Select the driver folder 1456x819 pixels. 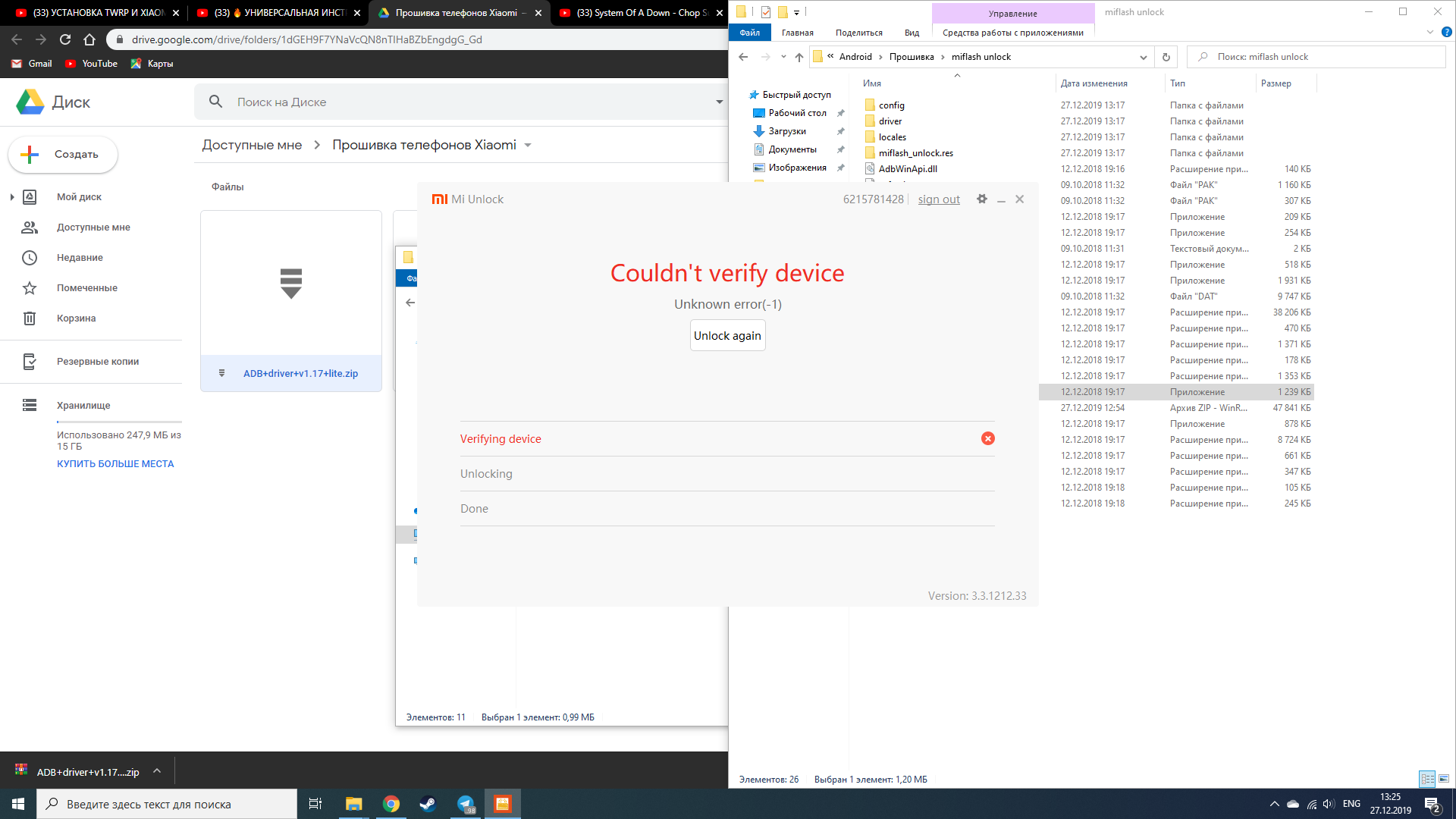point(890,121)
